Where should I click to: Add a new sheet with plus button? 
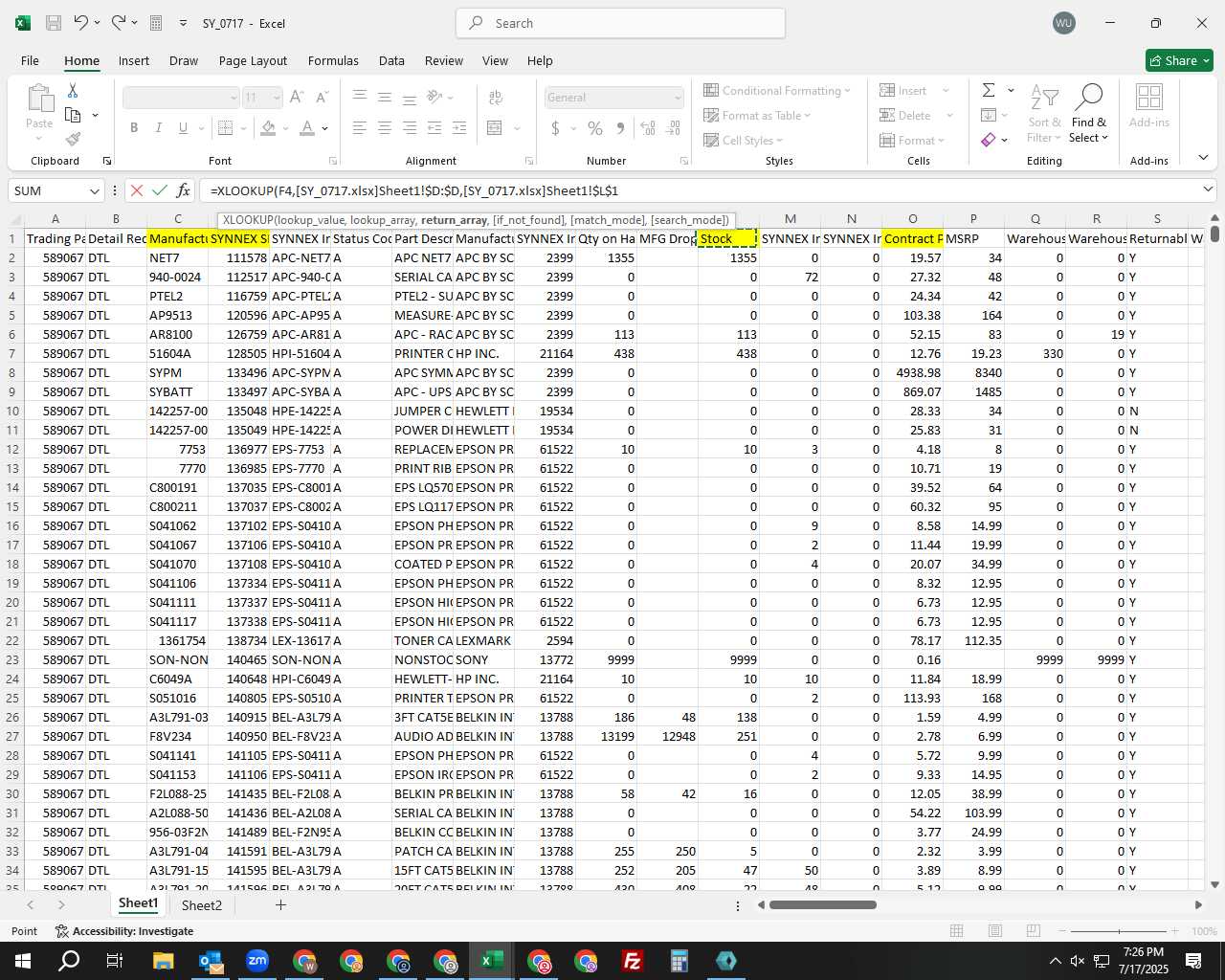(x=280, y=904)
